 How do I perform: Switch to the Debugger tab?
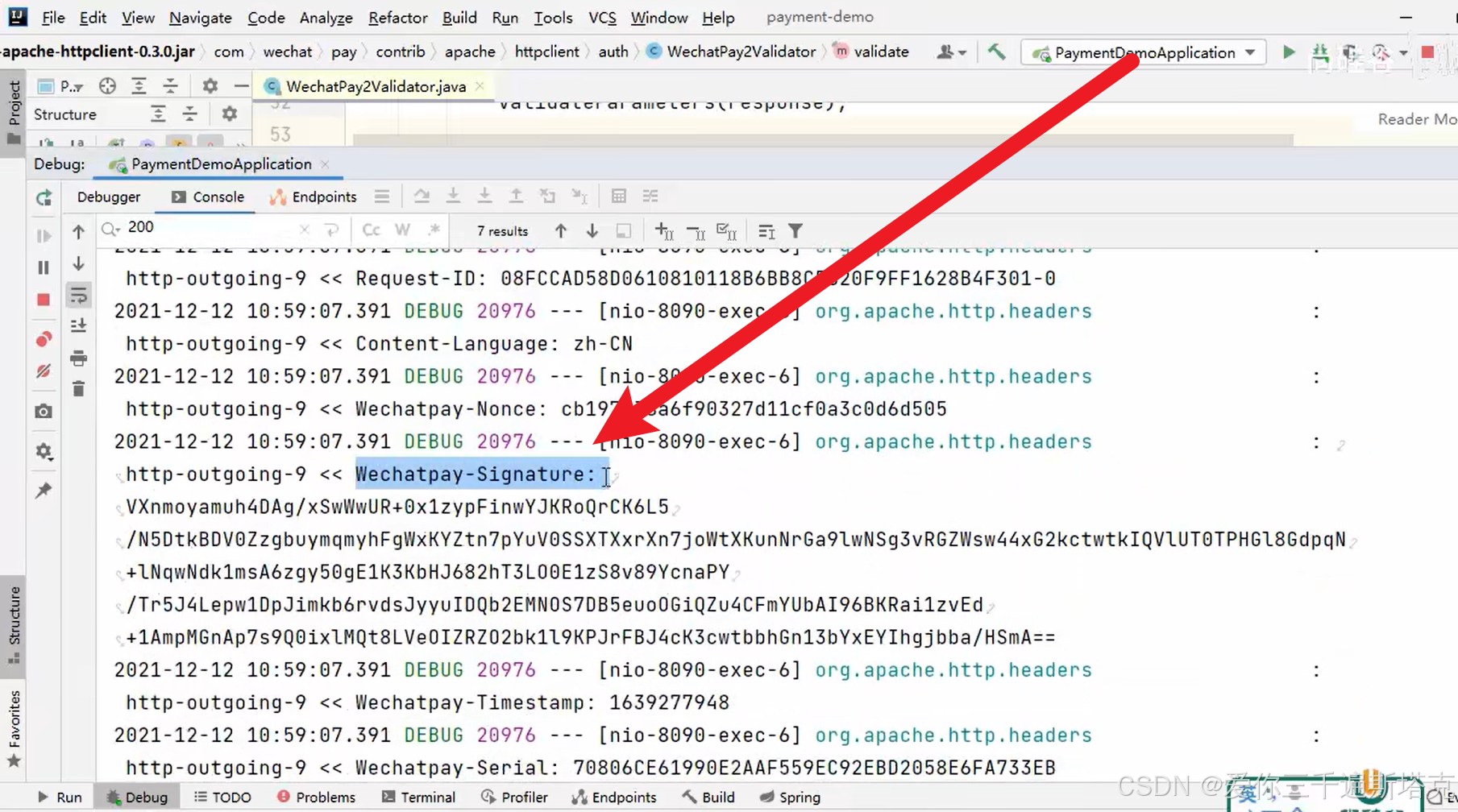coord(109,197)
